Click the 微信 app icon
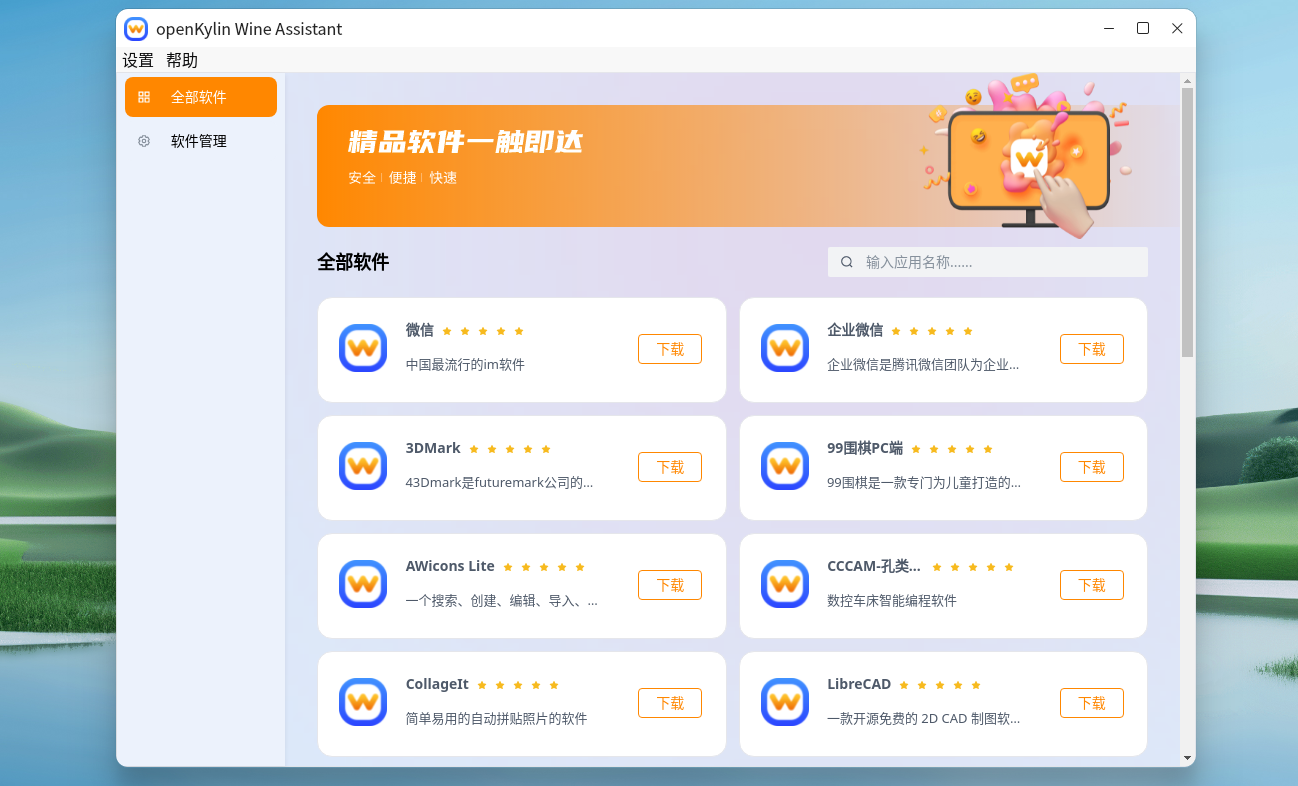This screenshot has height=786, width=1298. click(x=363, y=348)
